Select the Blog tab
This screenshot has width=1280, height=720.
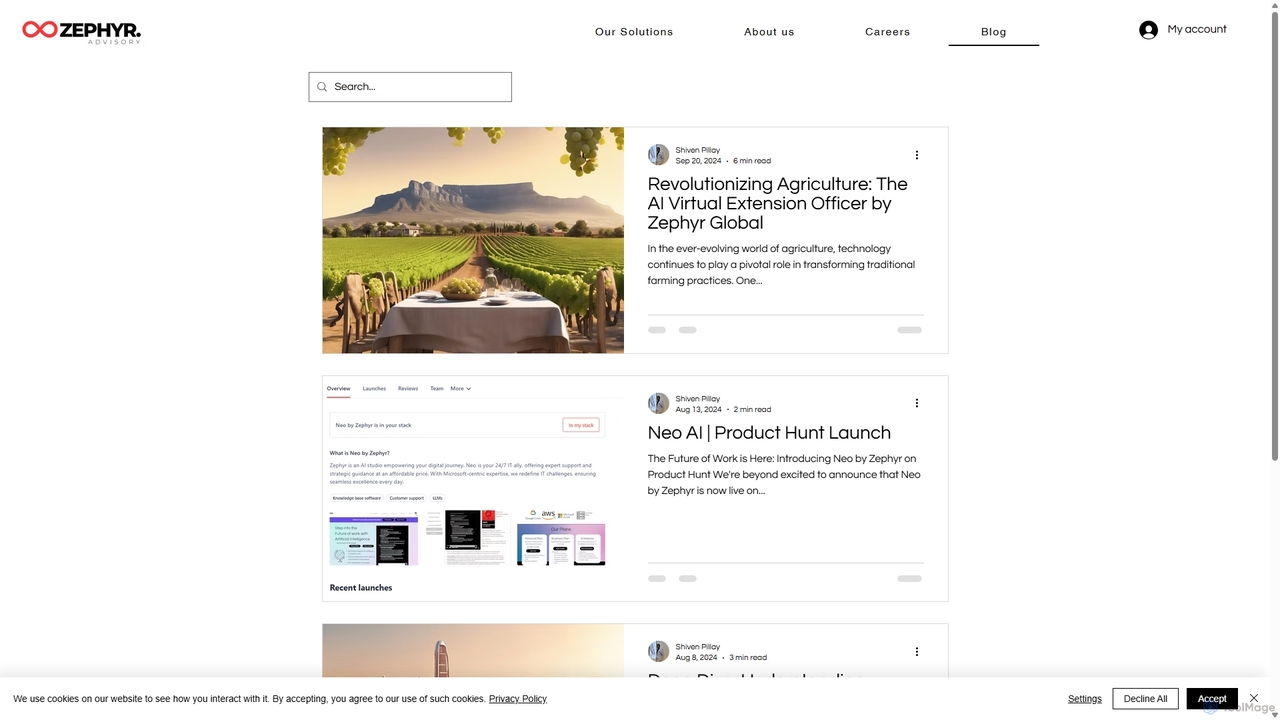(994, 32)
